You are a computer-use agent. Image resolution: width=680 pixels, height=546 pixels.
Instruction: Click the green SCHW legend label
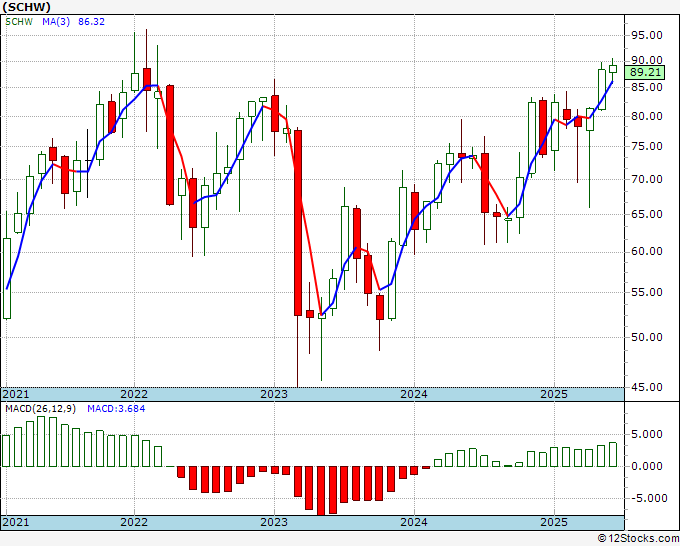coord(19,22)
